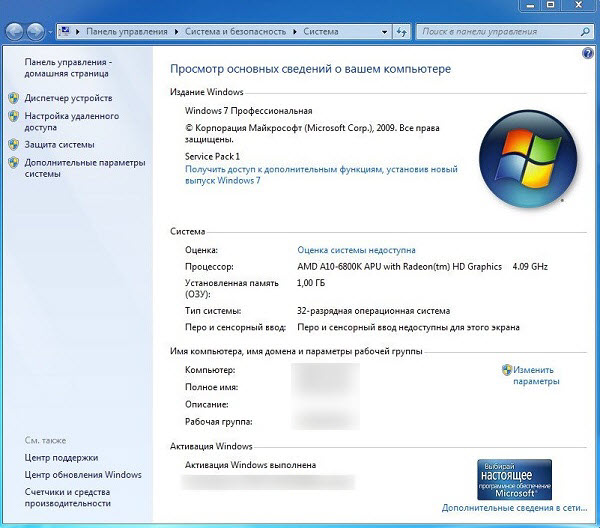This screenshot has width=600, height=528.
Task: Click the Активация Windows выполнена text
Action: (x=250, y=465)
